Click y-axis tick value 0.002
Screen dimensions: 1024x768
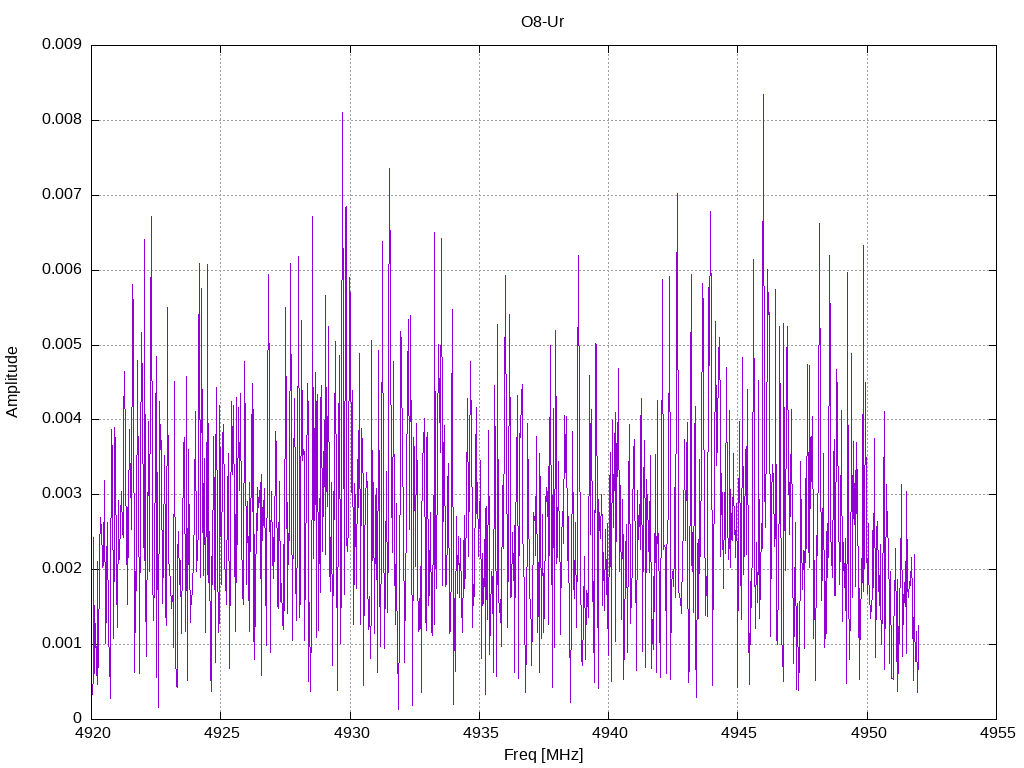point(62,568)
